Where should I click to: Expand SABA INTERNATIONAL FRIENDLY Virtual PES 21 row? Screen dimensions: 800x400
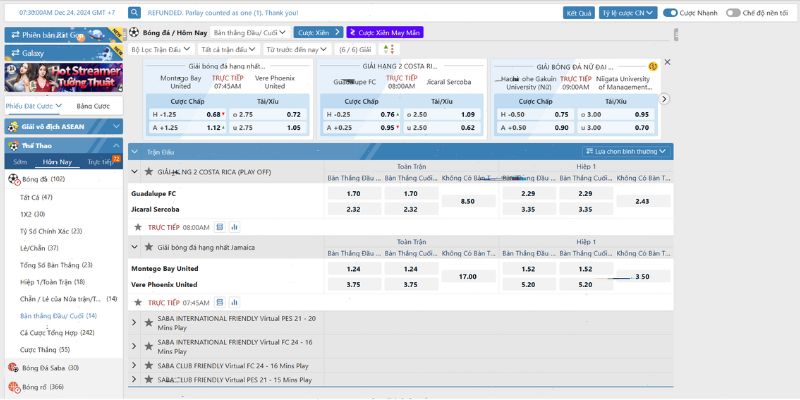pyautogui.click(x=134, y=322)
